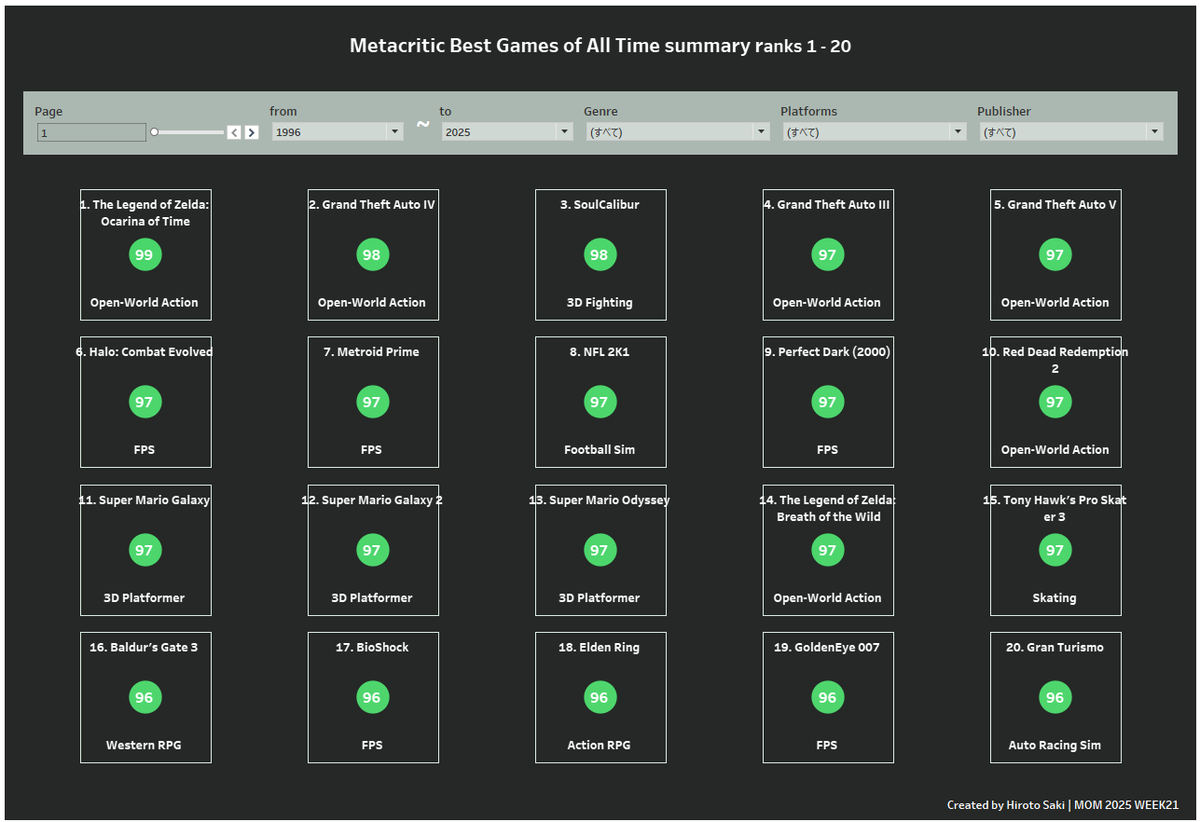Open the Platforms filter dropdown
1200x822 pixels.
[957, 131]
